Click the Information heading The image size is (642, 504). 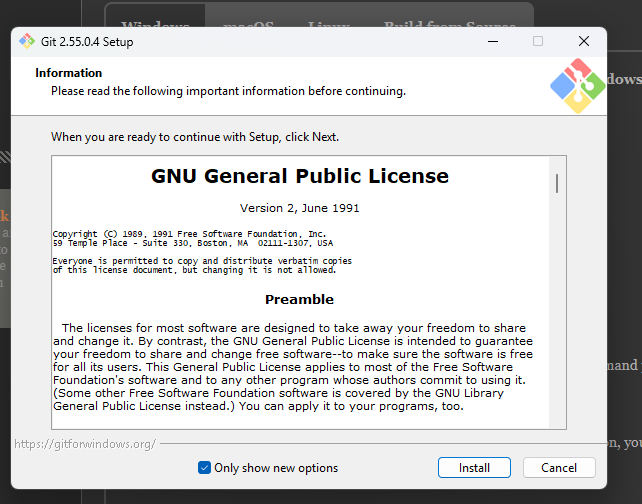coord(69,73)
